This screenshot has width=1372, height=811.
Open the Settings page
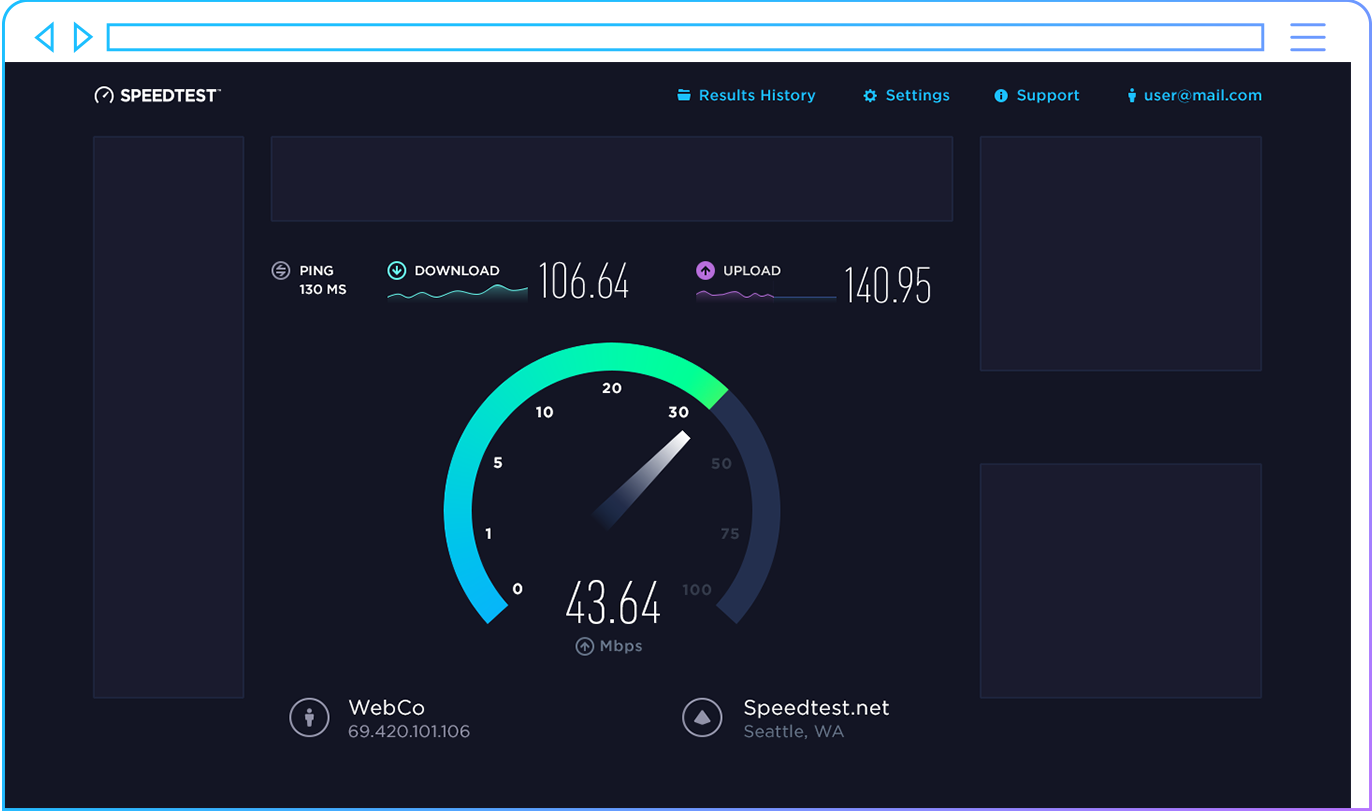click(917, 96)
